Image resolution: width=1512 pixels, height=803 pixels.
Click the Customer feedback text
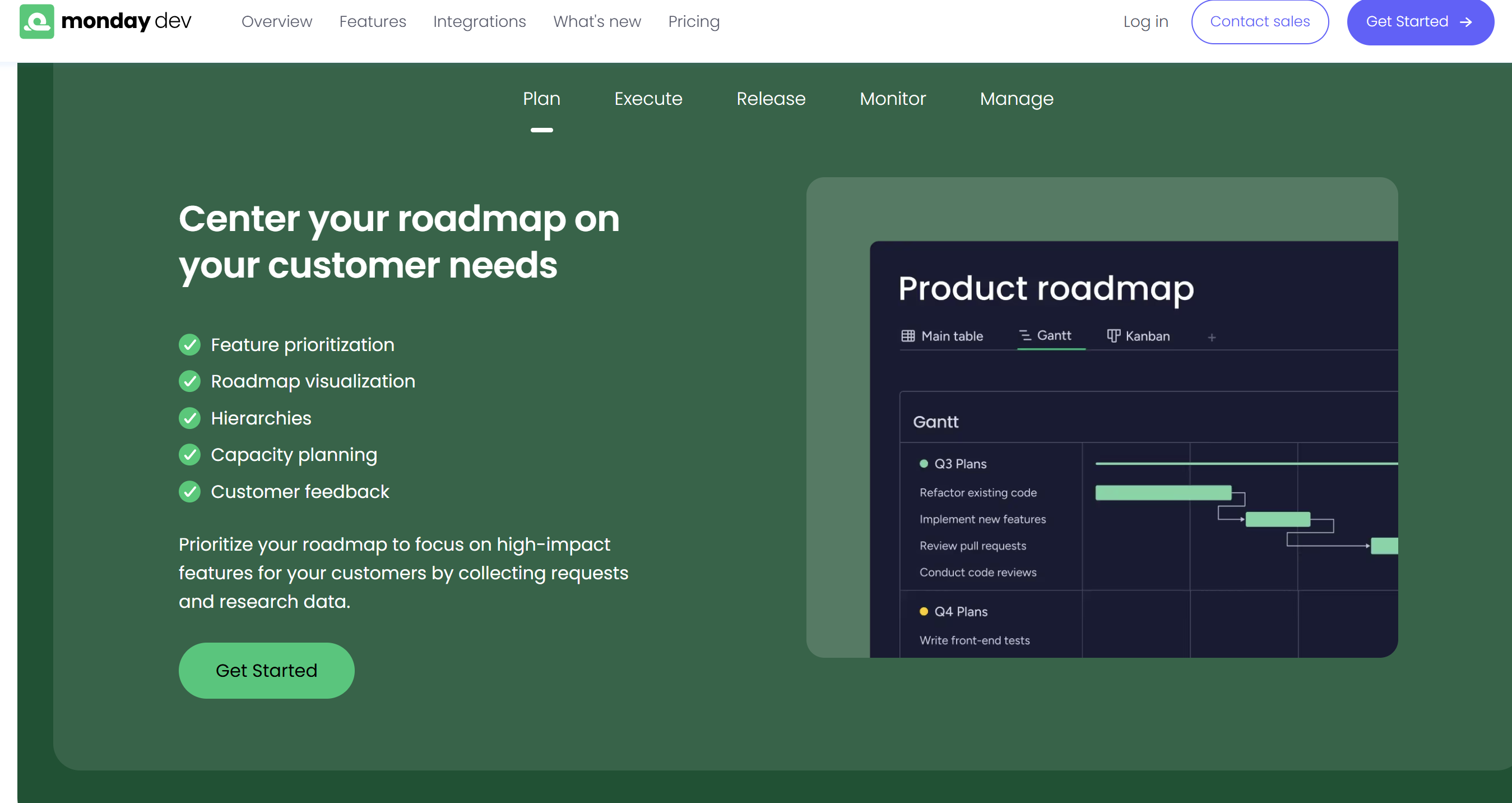point(300,492)
